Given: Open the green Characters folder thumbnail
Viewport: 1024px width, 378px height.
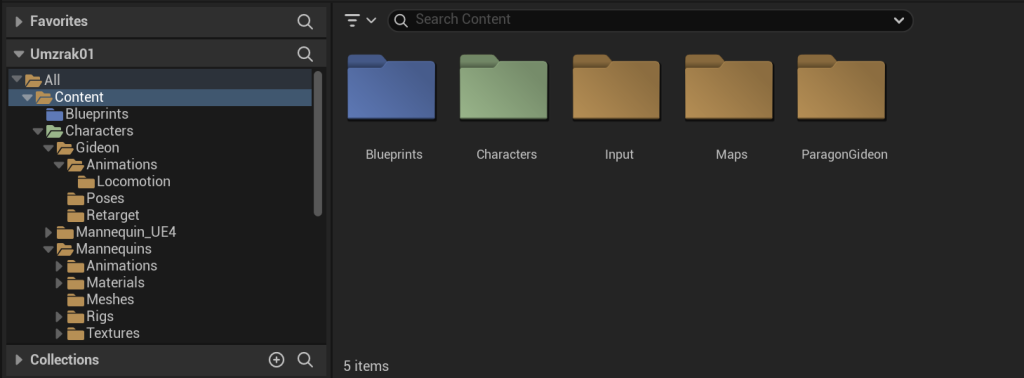Looking at the screenshot, I should (504, 87).
